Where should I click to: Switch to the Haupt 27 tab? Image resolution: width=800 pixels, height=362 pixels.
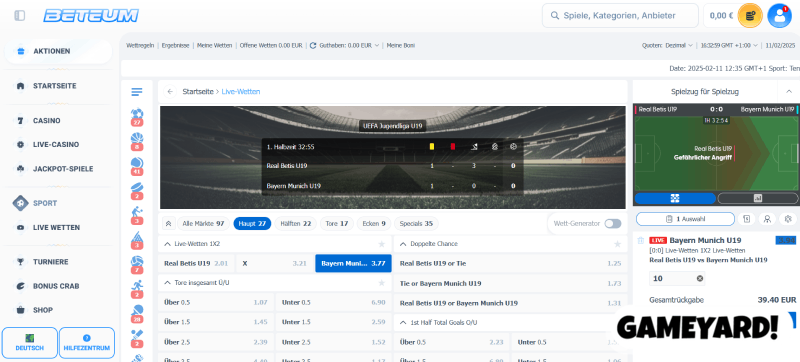[252, 223]
